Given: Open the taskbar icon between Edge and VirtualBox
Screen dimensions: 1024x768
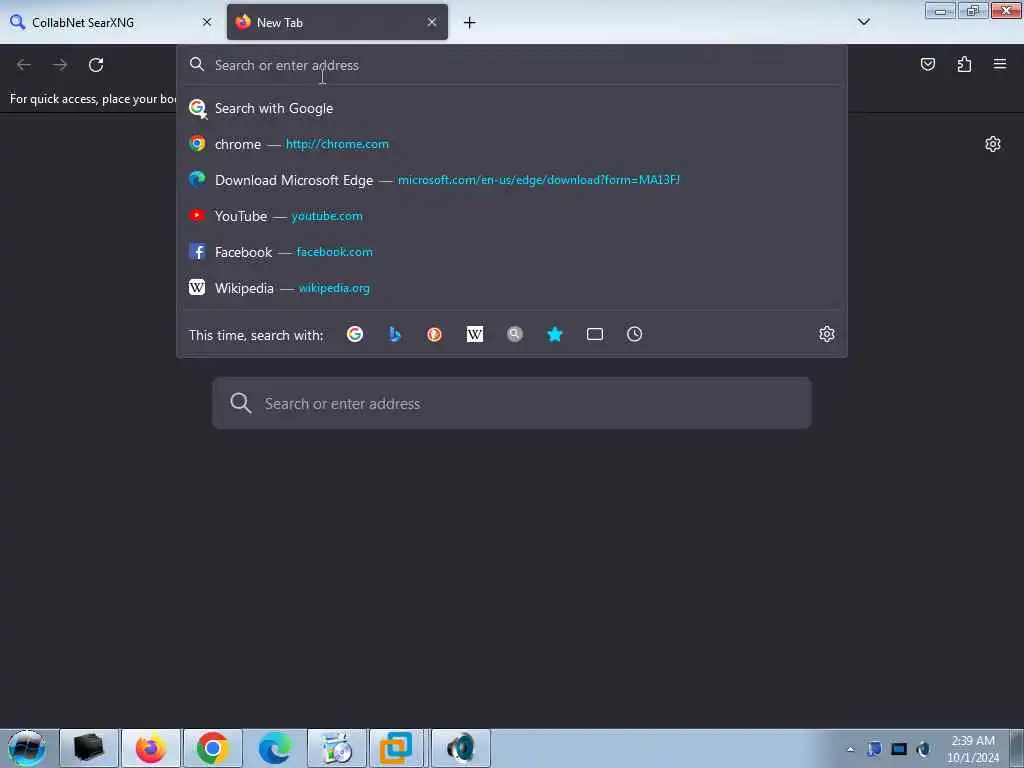Looking at the screenshot, I should pyautogui.click(x=336, y=748).
